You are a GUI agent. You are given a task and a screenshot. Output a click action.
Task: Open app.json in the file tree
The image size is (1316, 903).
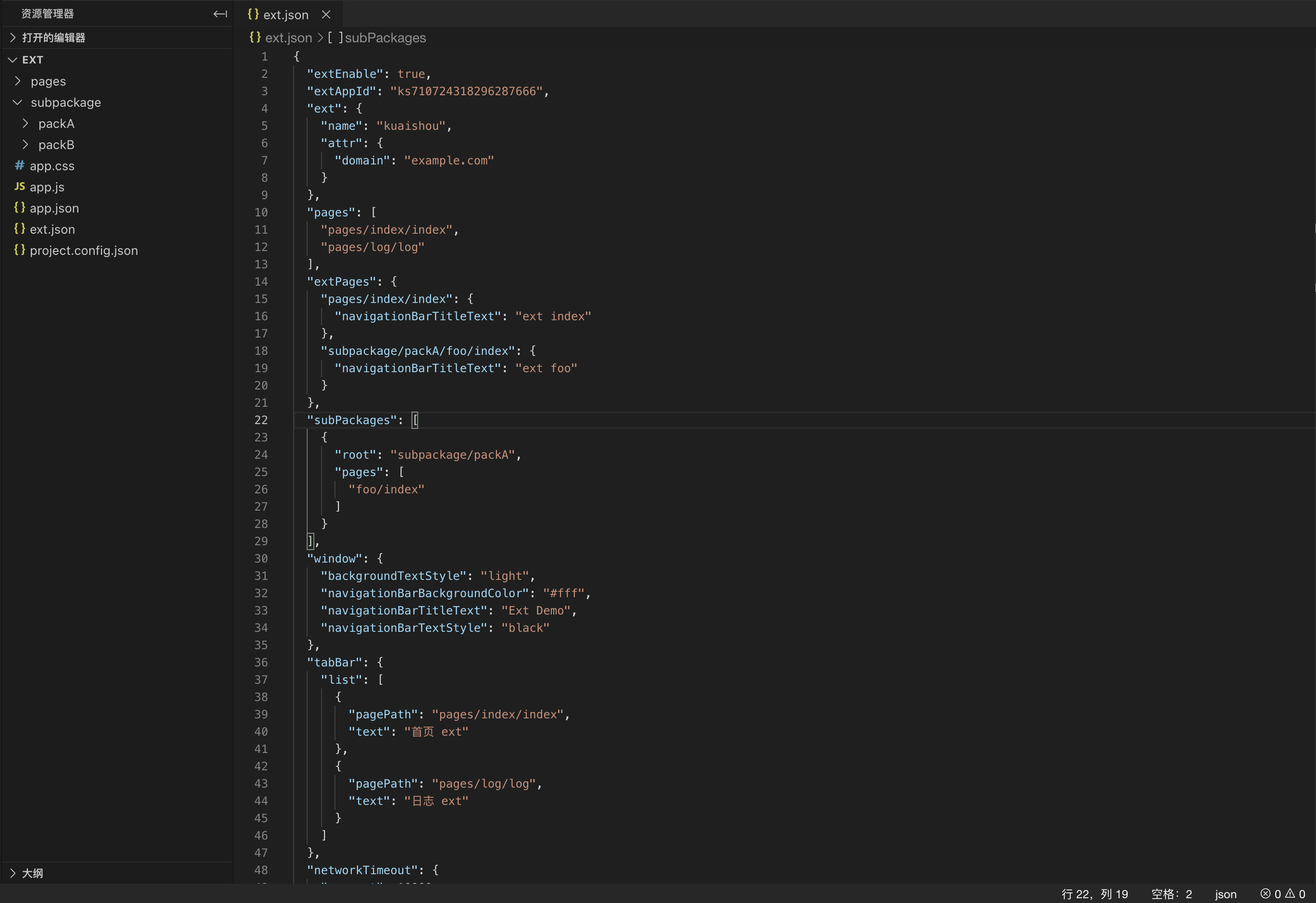pos(116,208)
